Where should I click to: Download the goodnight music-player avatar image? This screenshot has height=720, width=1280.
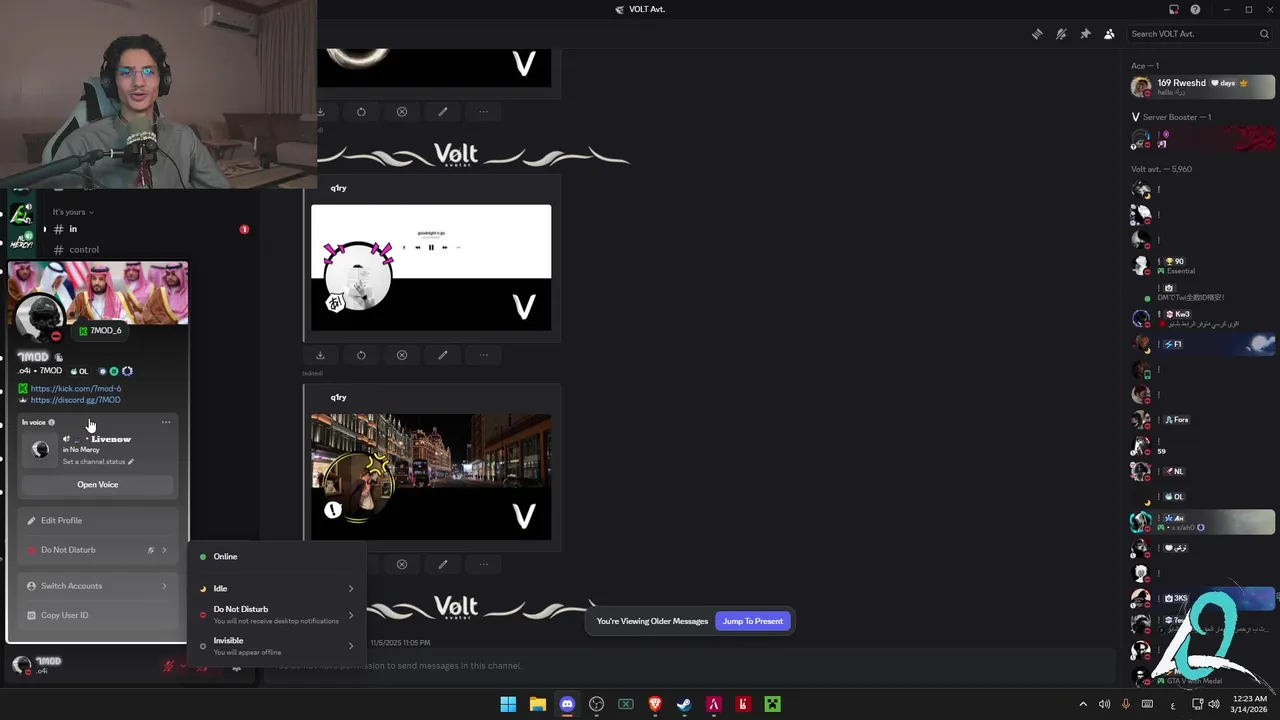tap(320, 355)
